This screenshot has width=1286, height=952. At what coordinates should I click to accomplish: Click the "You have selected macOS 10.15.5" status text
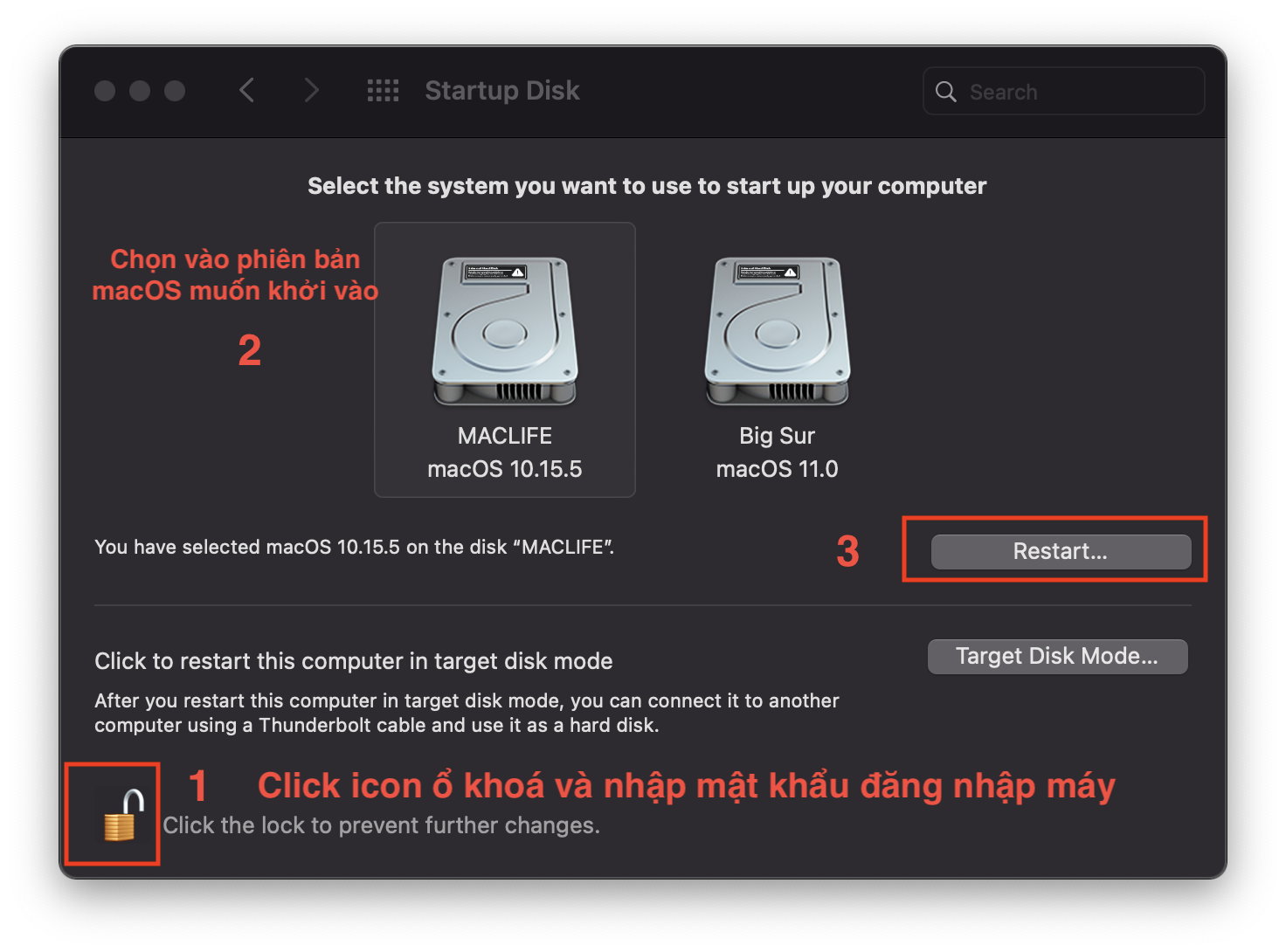[x=354, y=548]
